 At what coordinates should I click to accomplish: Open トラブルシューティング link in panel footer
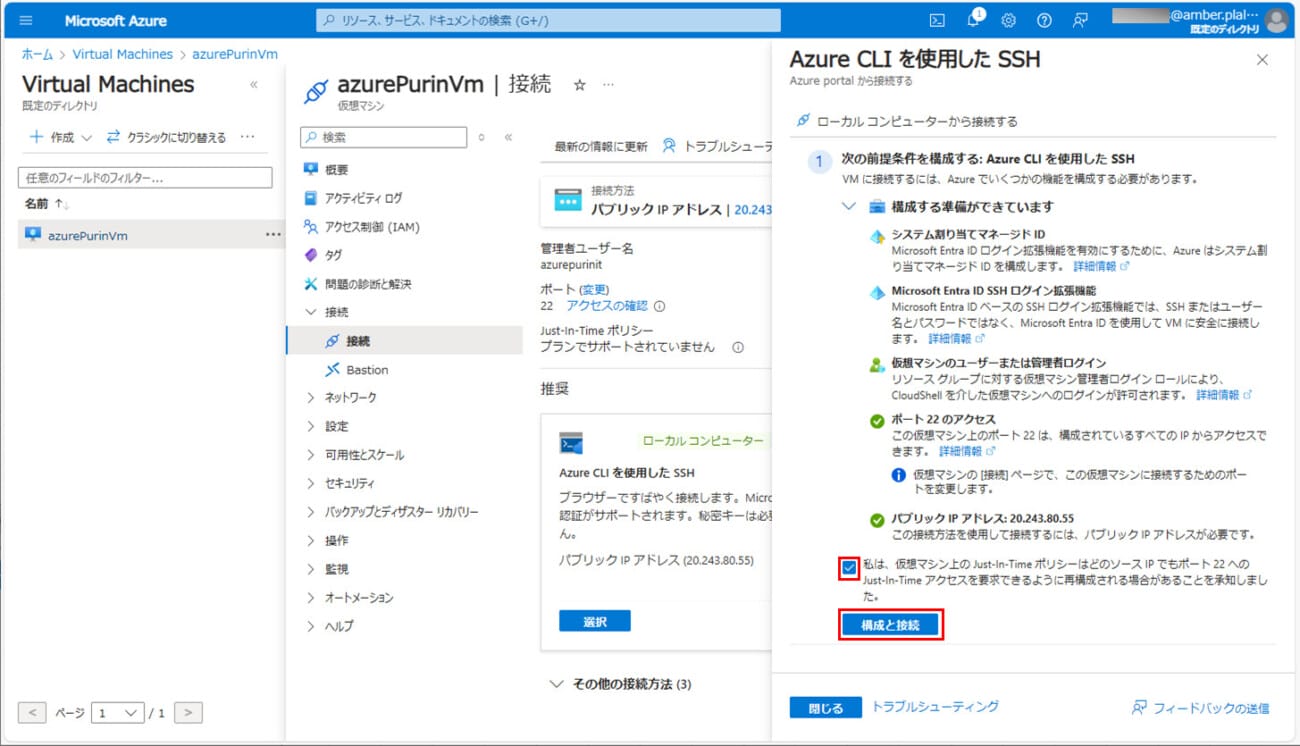point(935,706)
